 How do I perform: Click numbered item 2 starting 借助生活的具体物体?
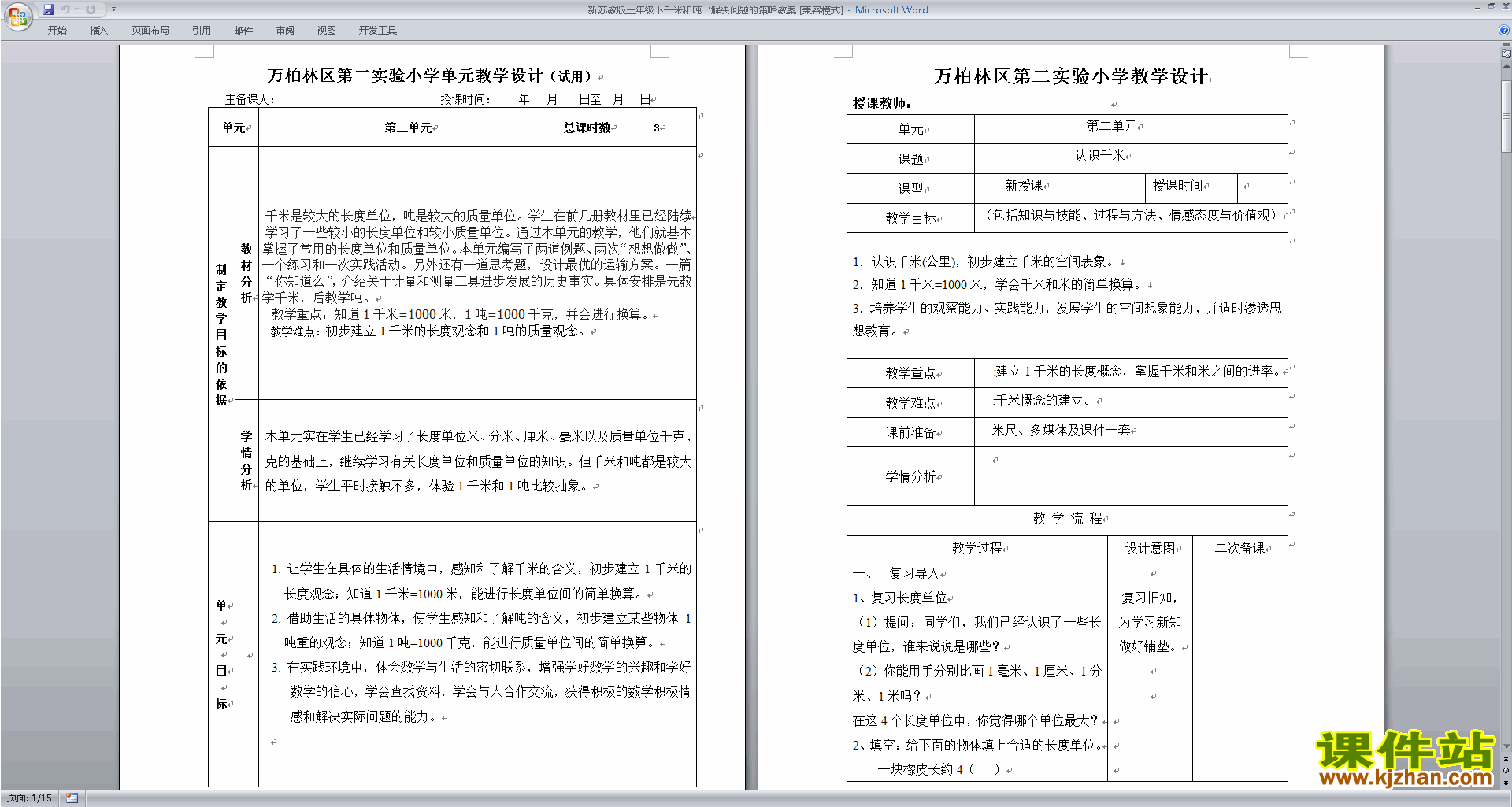point(481,631)
